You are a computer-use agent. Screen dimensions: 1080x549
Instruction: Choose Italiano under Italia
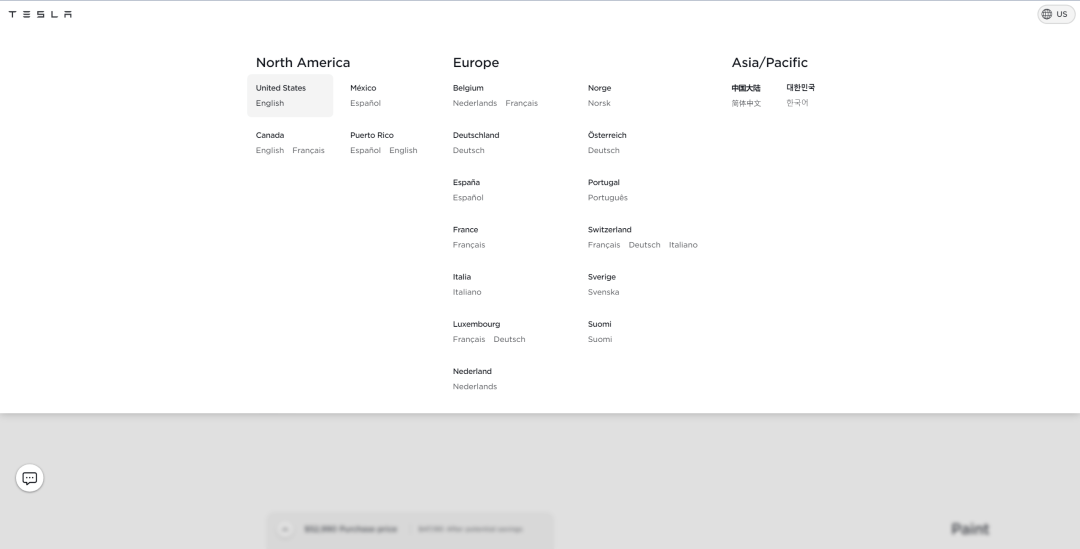[x=467, y=292]
